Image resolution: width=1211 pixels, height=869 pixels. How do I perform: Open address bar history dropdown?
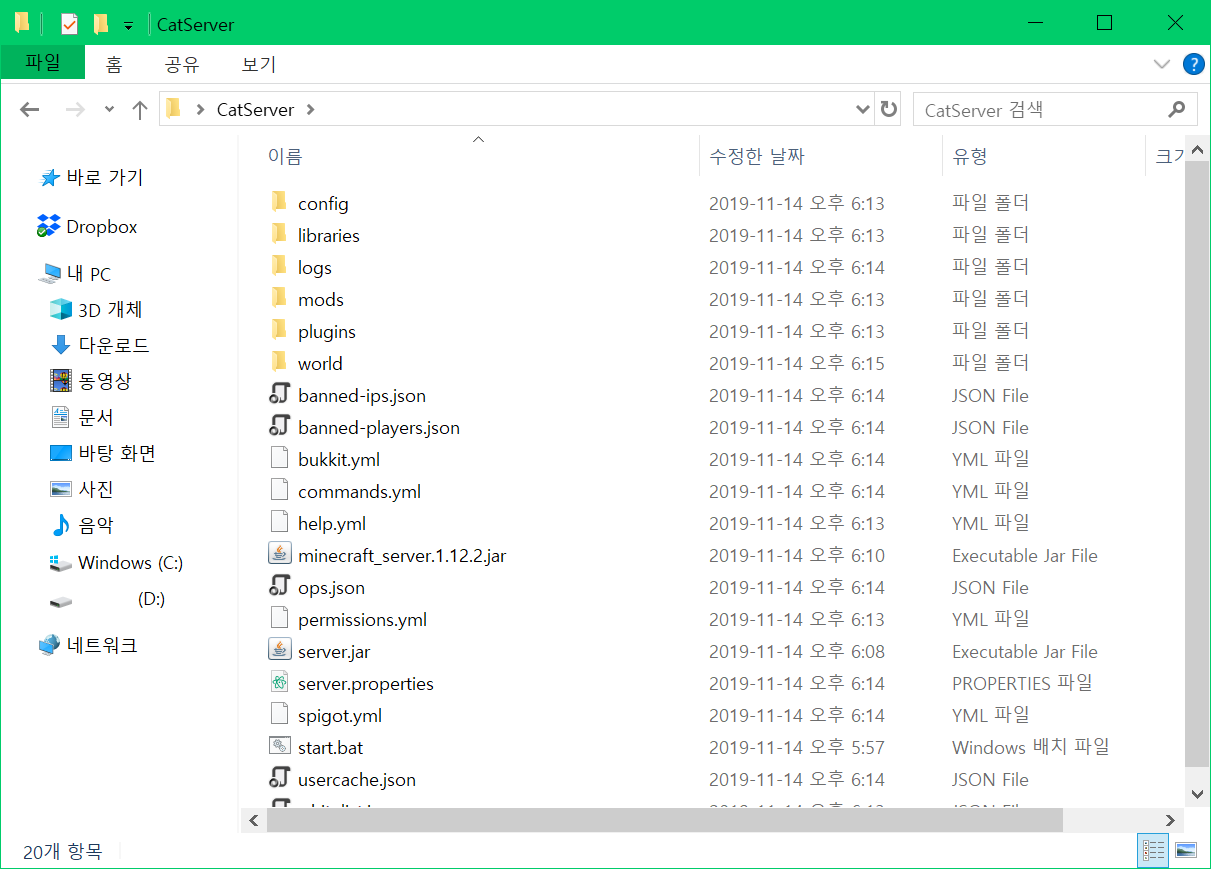point(863,109)
